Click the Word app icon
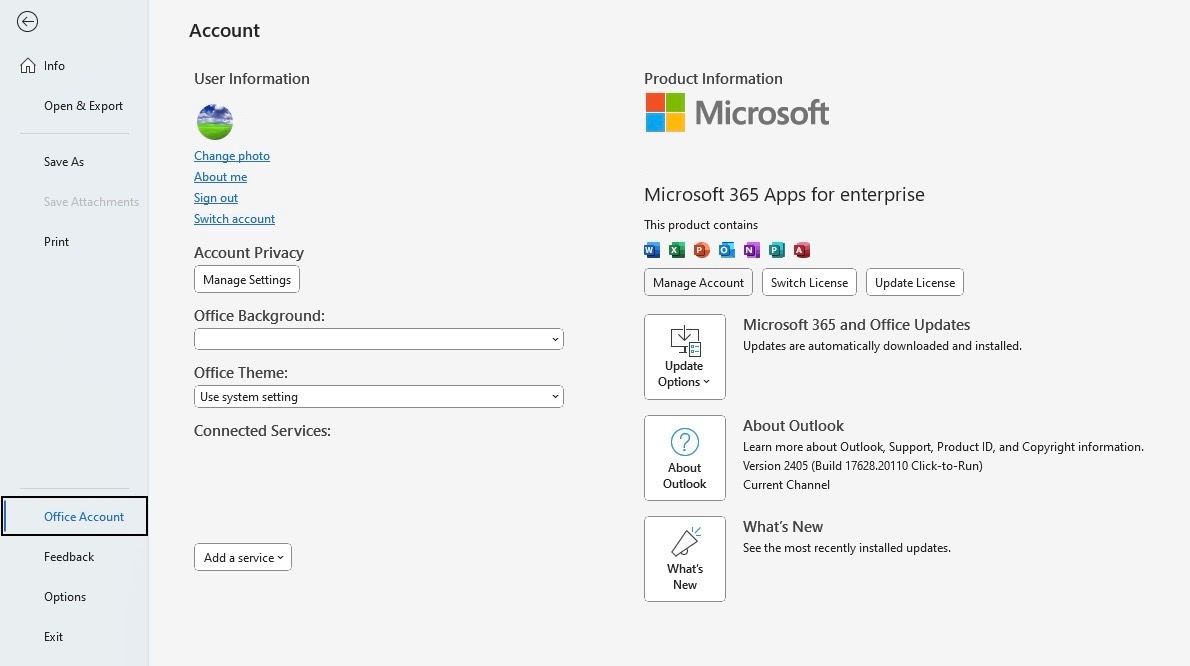Viewport: 1190px width, 666px height. click(x=652, y=250)
